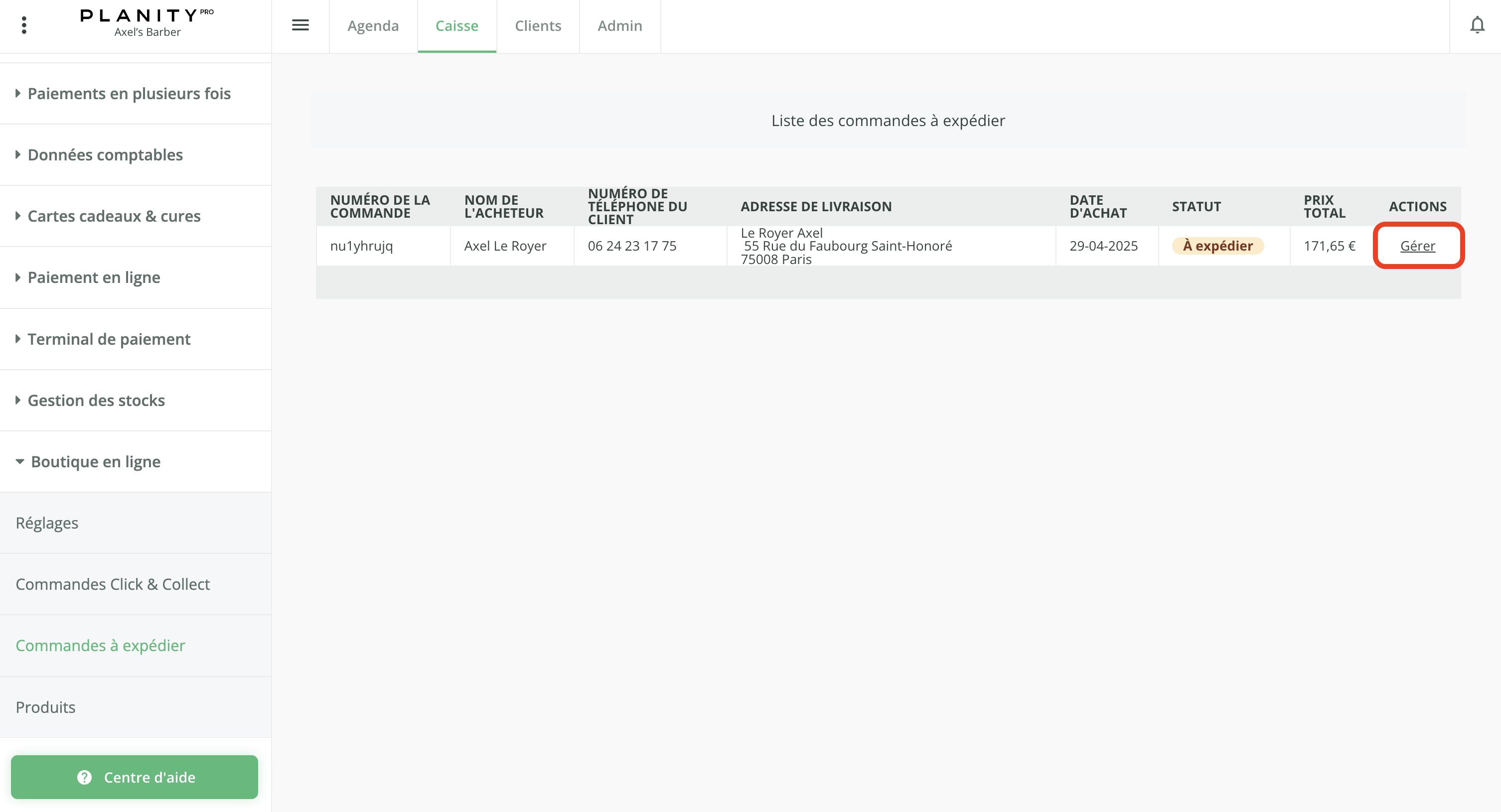Open Produits in the sidebar
The image size is (1501, 812).
[45, 707]
